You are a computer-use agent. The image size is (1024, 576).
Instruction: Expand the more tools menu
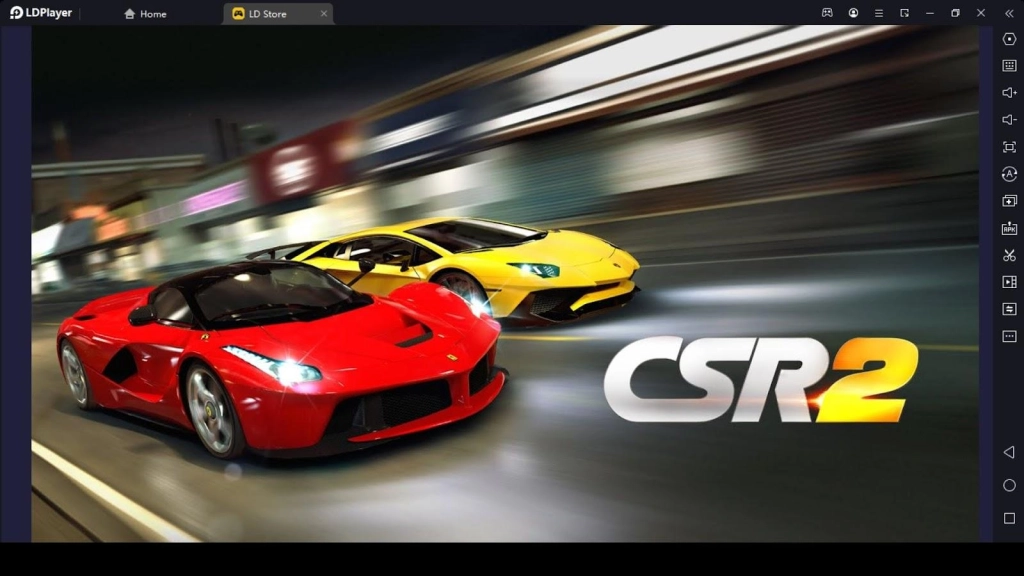click(x=1007, y=336)
